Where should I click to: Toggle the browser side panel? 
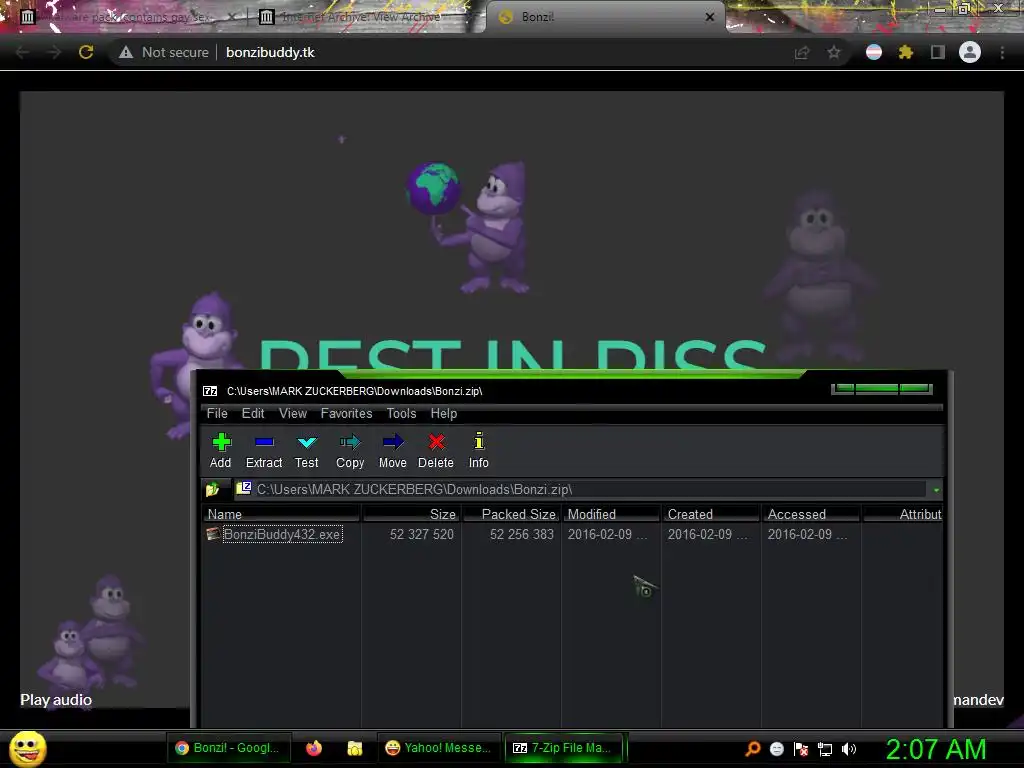click(938, 52)
